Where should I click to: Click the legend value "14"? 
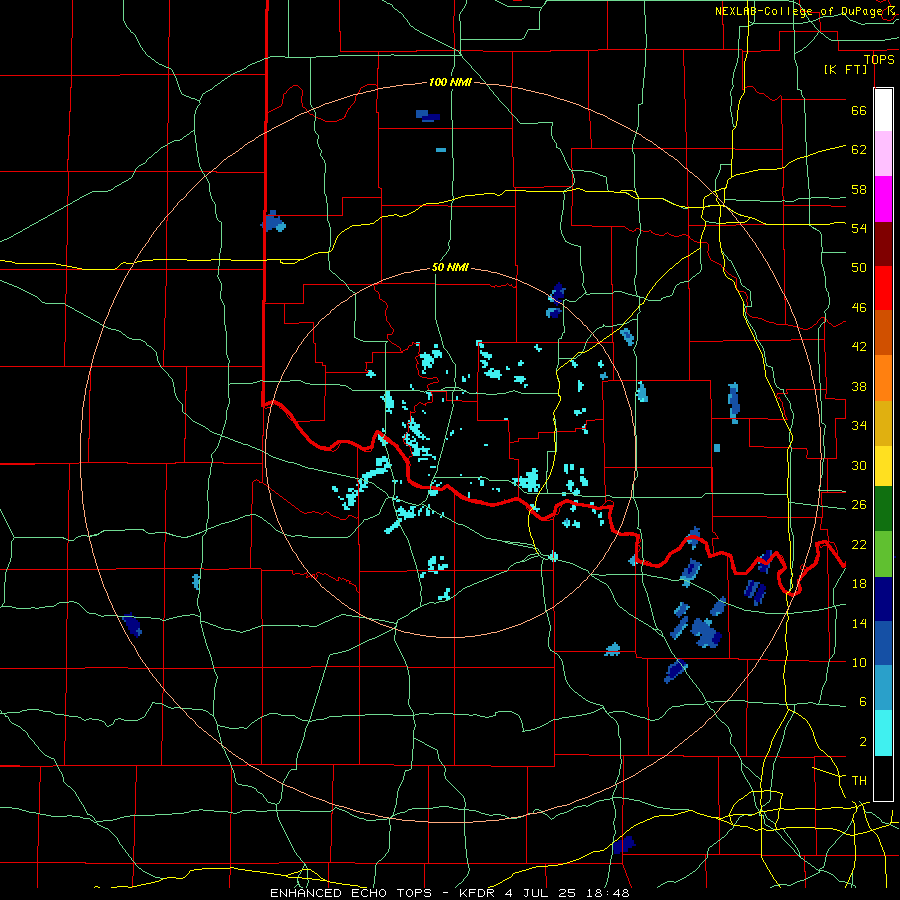(859, 623)
